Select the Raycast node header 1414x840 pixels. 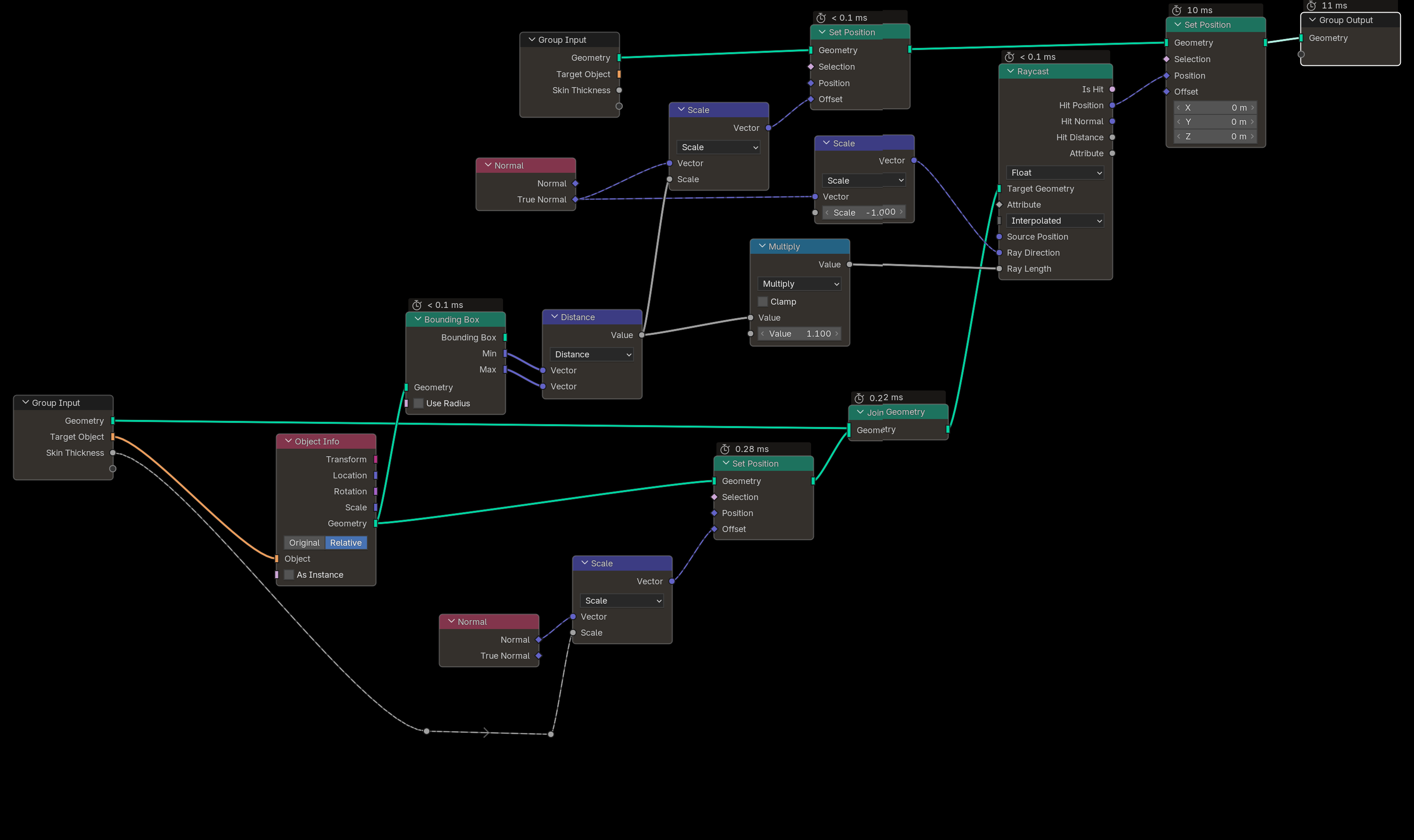(x=1056, y=71)
